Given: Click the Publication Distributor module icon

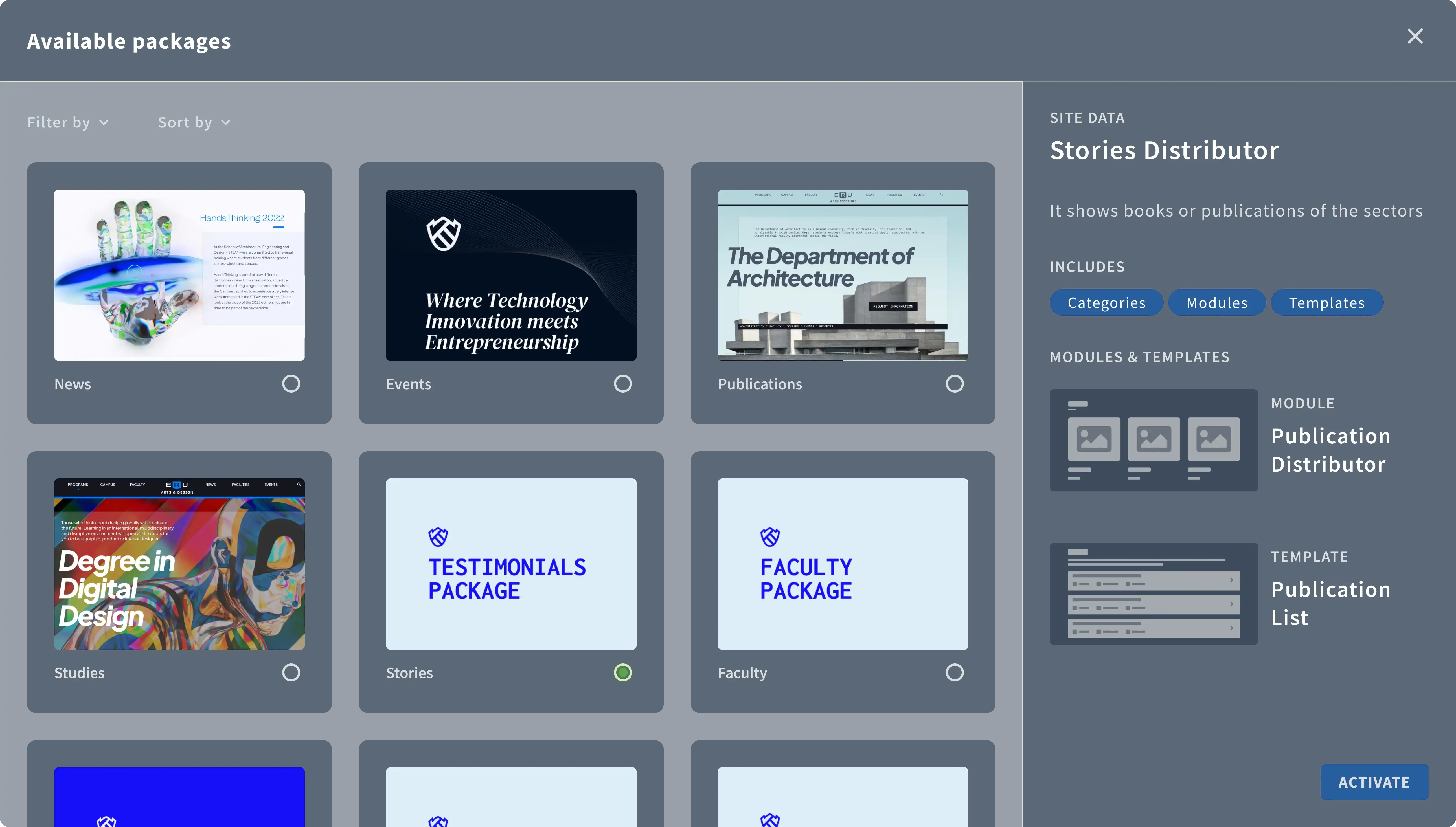Looking at the screenshot, I should click(1153, 440).
